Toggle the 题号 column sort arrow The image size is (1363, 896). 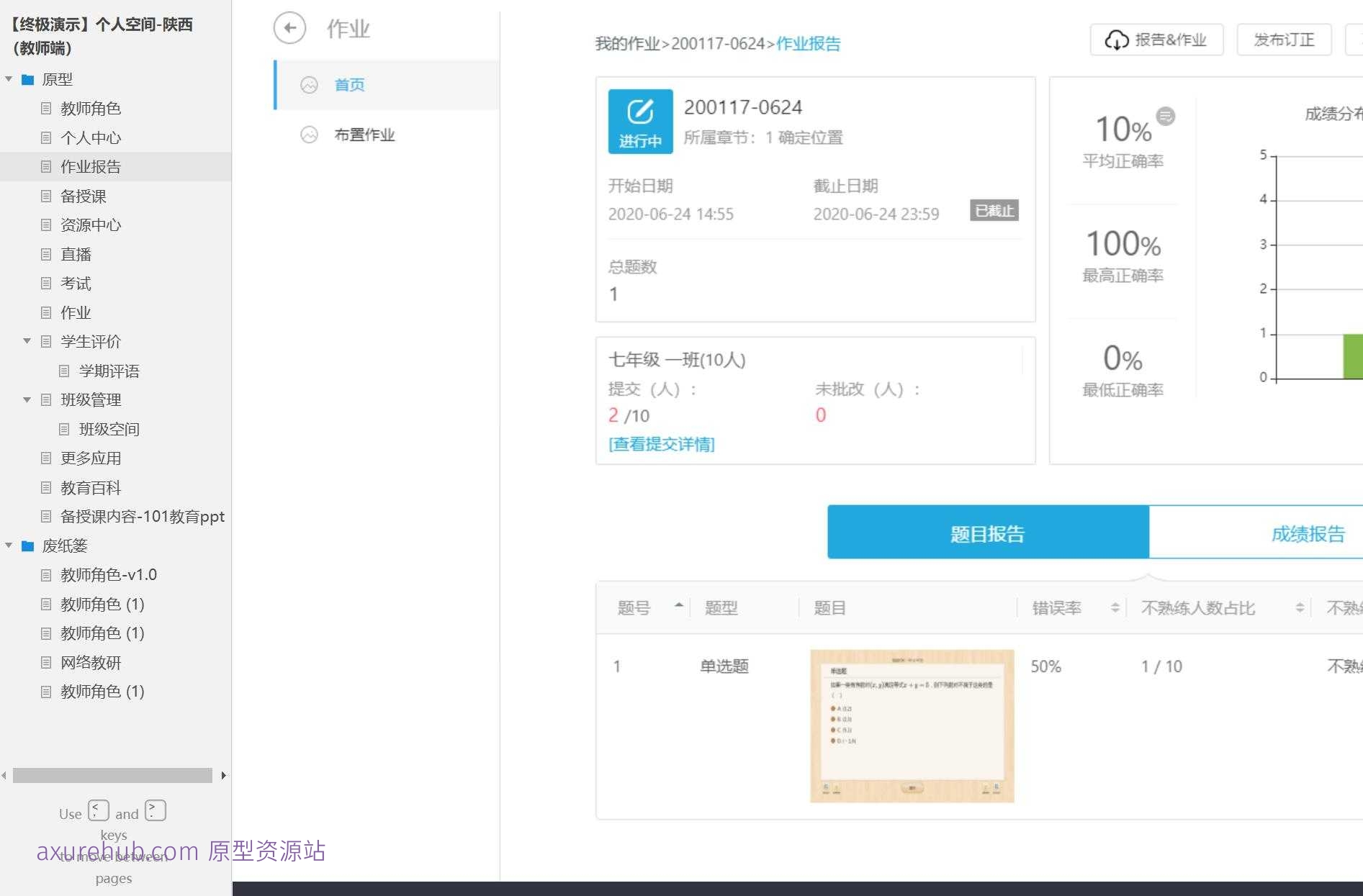678,606
